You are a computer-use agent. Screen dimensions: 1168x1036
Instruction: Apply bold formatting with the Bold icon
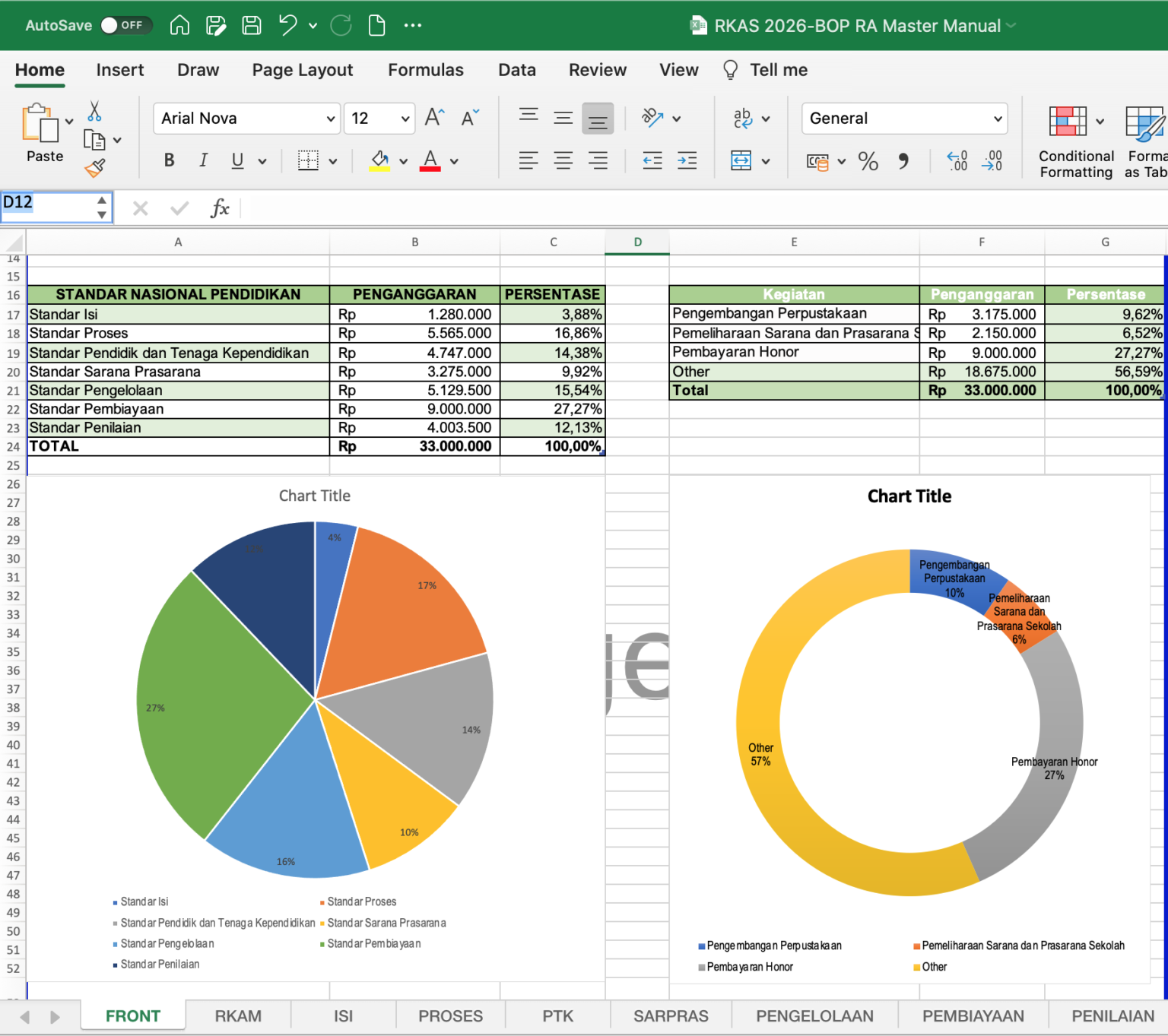169,160
